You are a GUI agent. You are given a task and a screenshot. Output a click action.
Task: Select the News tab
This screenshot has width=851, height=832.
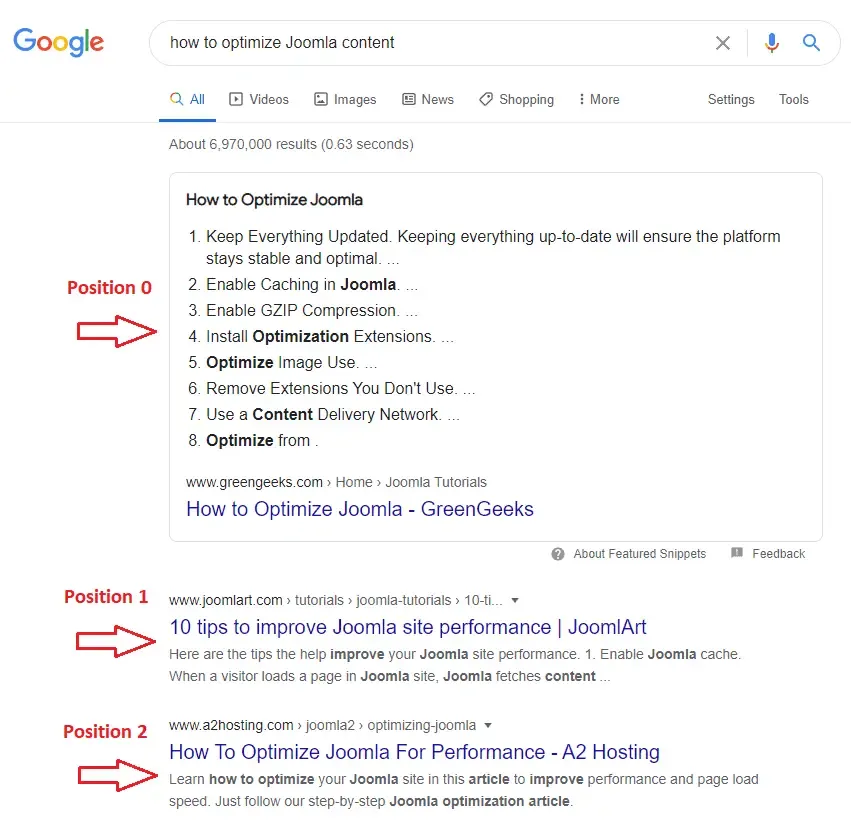click(x=428, y=99)
